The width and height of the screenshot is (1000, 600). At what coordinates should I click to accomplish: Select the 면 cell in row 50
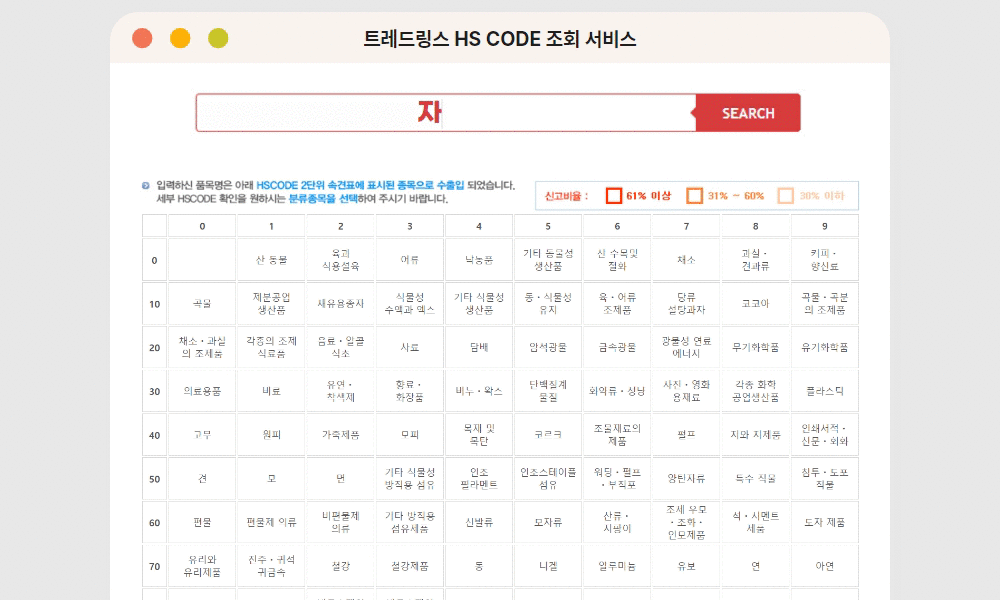[x=341, y=479]
